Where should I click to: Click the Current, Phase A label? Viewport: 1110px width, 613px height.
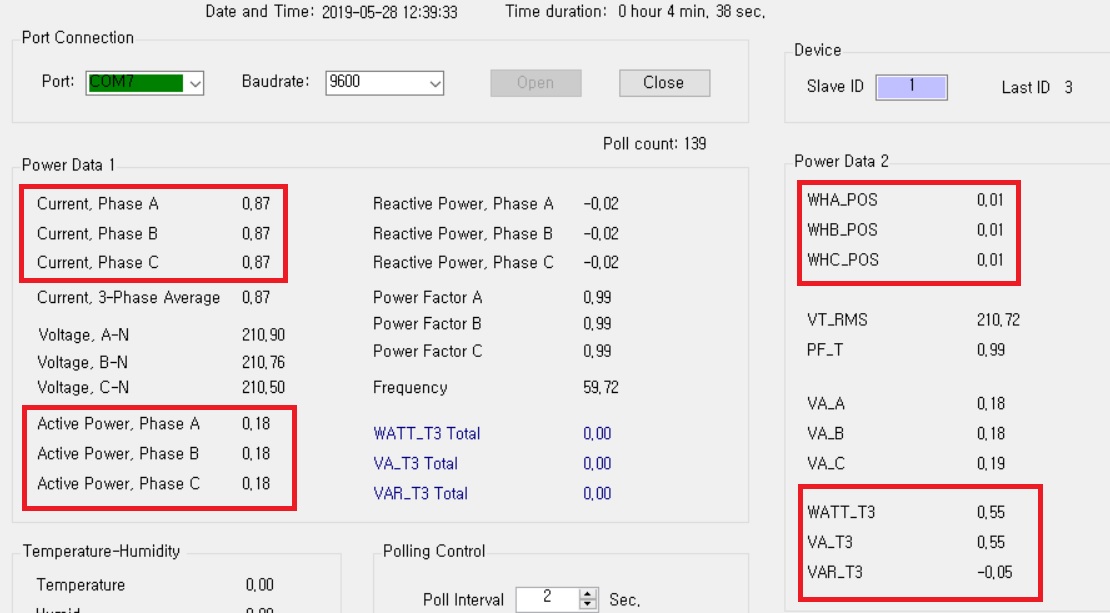[98, 204]
